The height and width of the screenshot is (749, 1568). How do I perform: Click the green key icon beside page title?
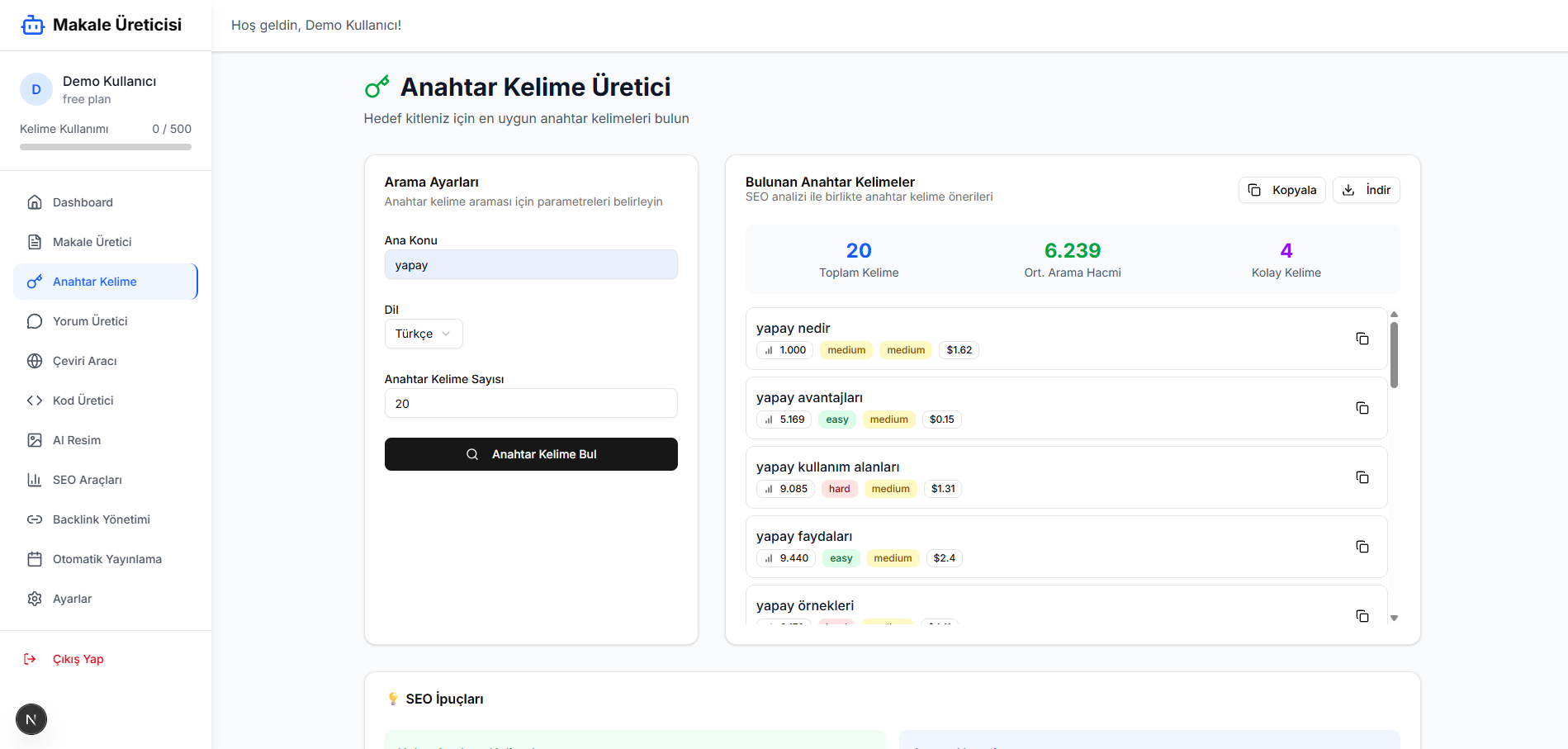click(x=377, y=87)
